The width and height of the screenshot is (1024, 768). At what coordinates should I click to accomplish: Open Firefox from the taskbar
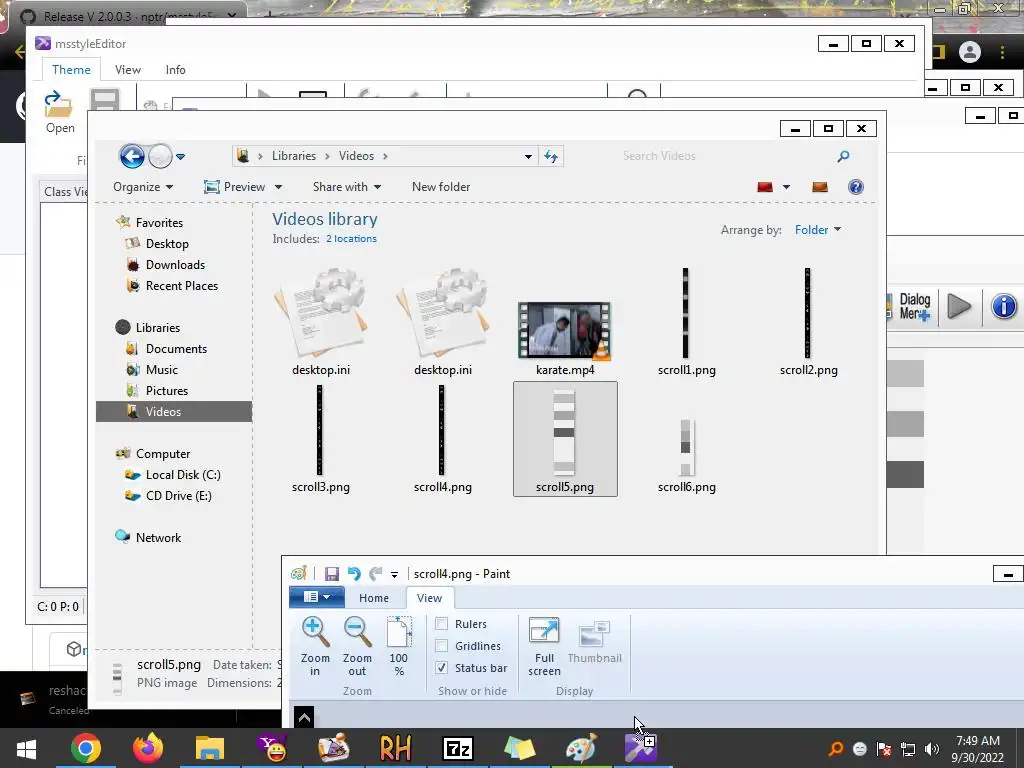click(x=148, y=748)
